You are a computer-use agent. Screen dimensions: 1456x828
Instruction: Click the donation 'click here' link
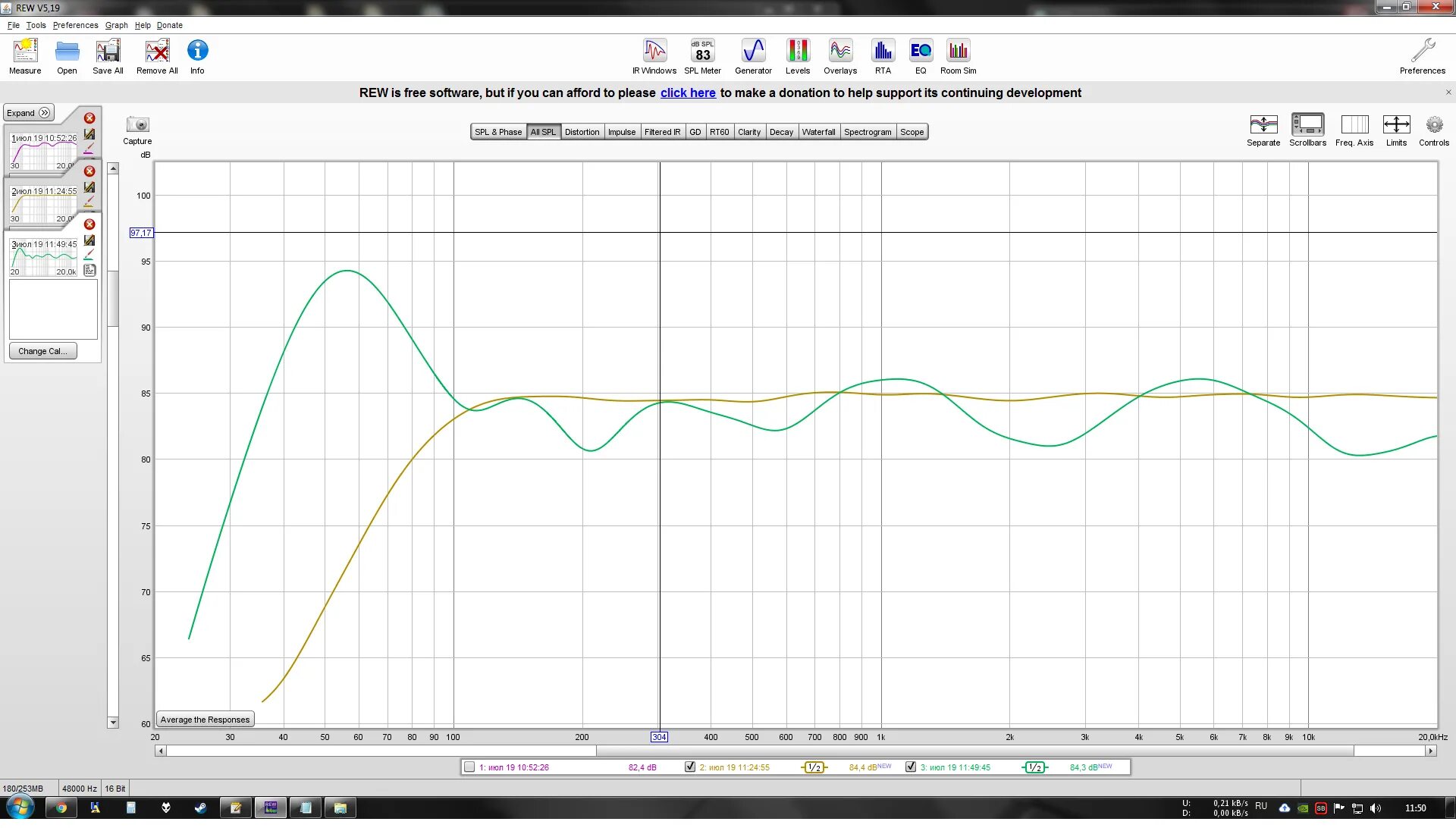tap(688, 93)
